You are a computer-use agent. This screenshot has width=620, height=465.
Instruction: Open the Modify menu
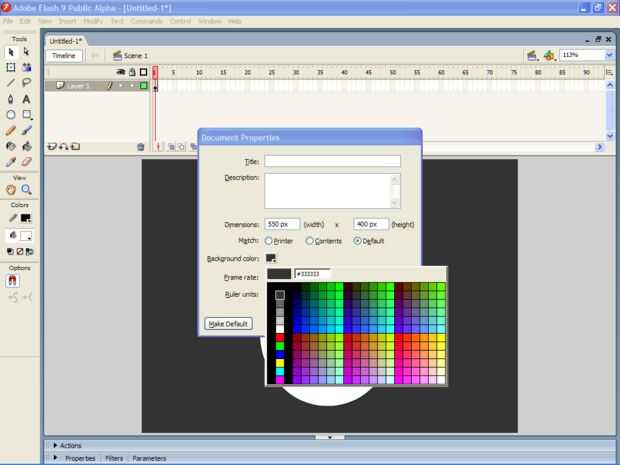click(x=93, y=21)
